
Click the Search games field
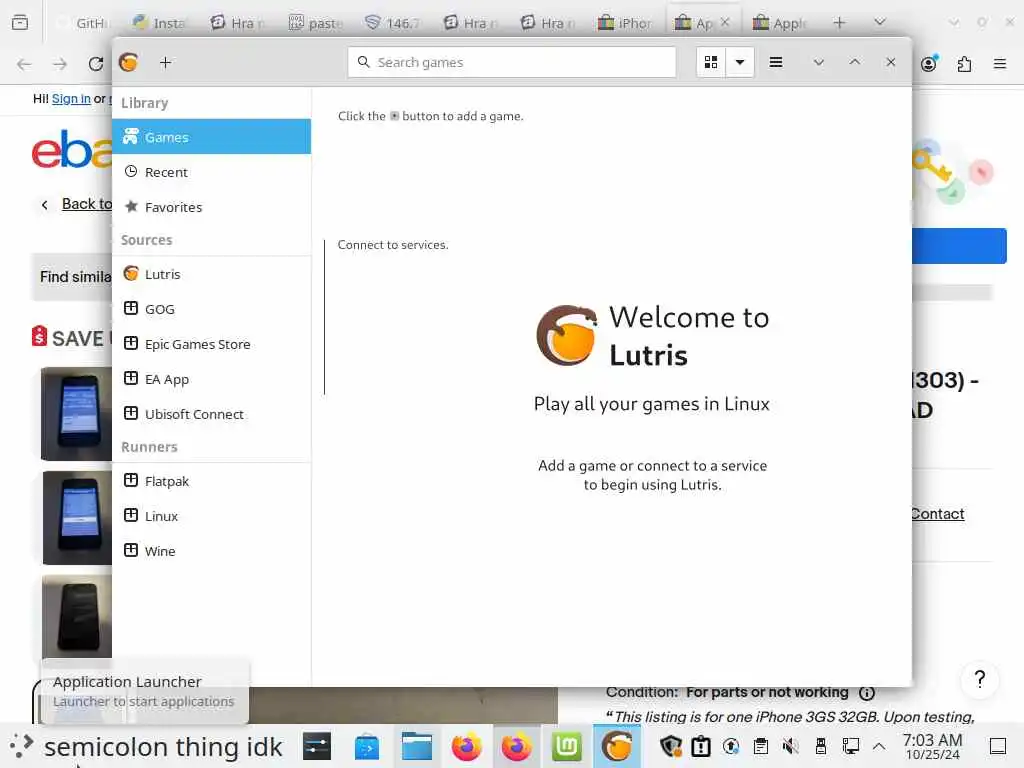[511, 62]
